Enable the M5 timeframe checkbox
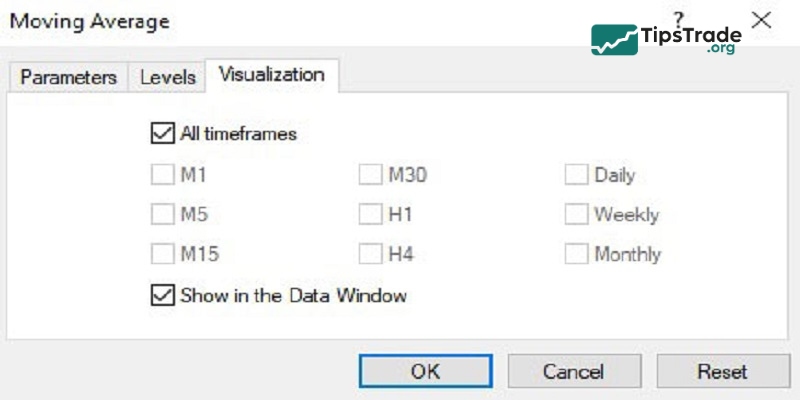 [161, 214]
